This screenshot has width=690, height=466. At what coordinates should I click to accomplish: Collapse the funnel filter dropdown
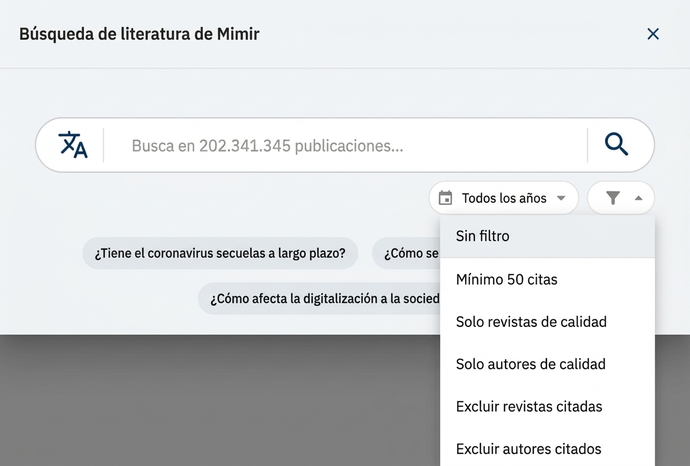click(x=621, y=198)
